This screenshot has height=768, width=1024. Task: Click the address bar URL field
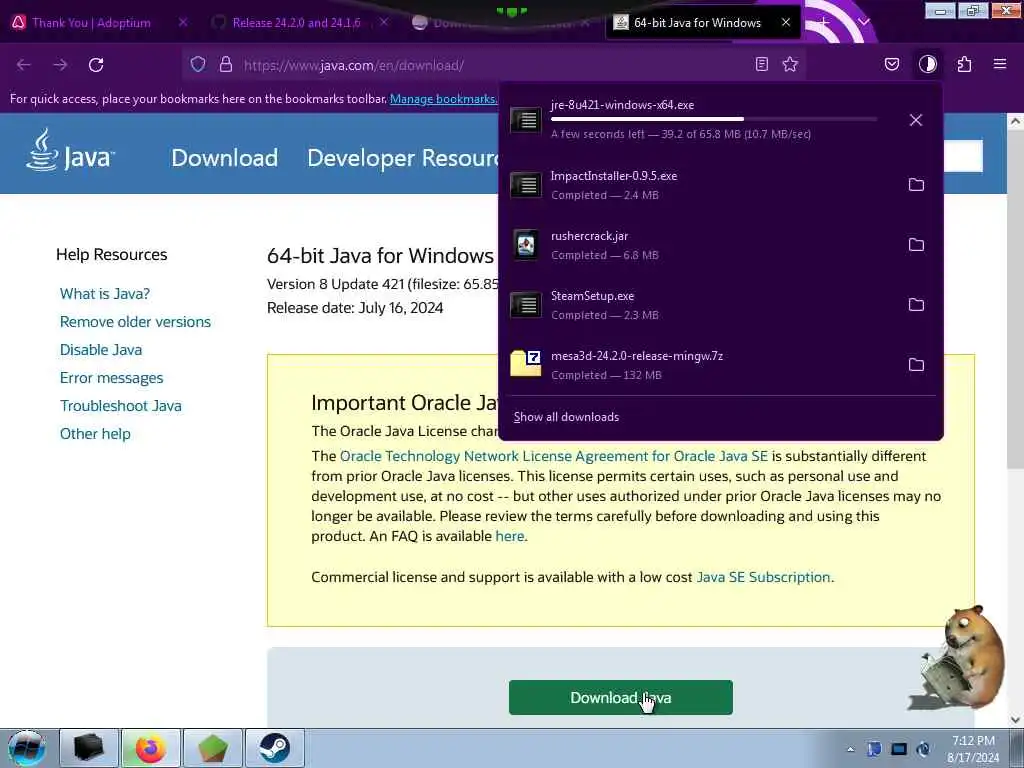(493, 65)
